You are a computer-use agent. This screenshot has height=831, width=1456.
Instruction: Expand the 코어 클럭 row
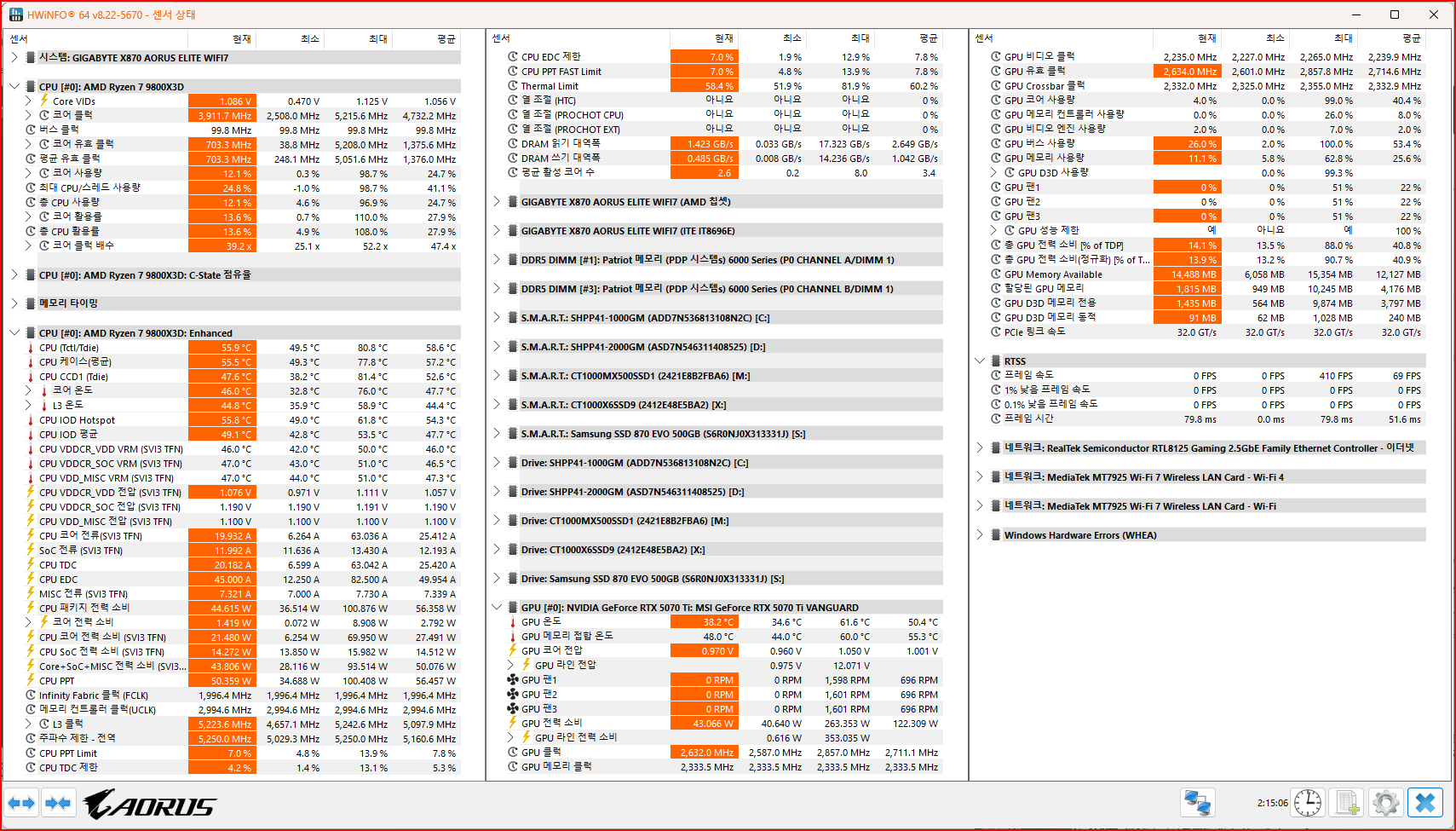pos(28,116)
